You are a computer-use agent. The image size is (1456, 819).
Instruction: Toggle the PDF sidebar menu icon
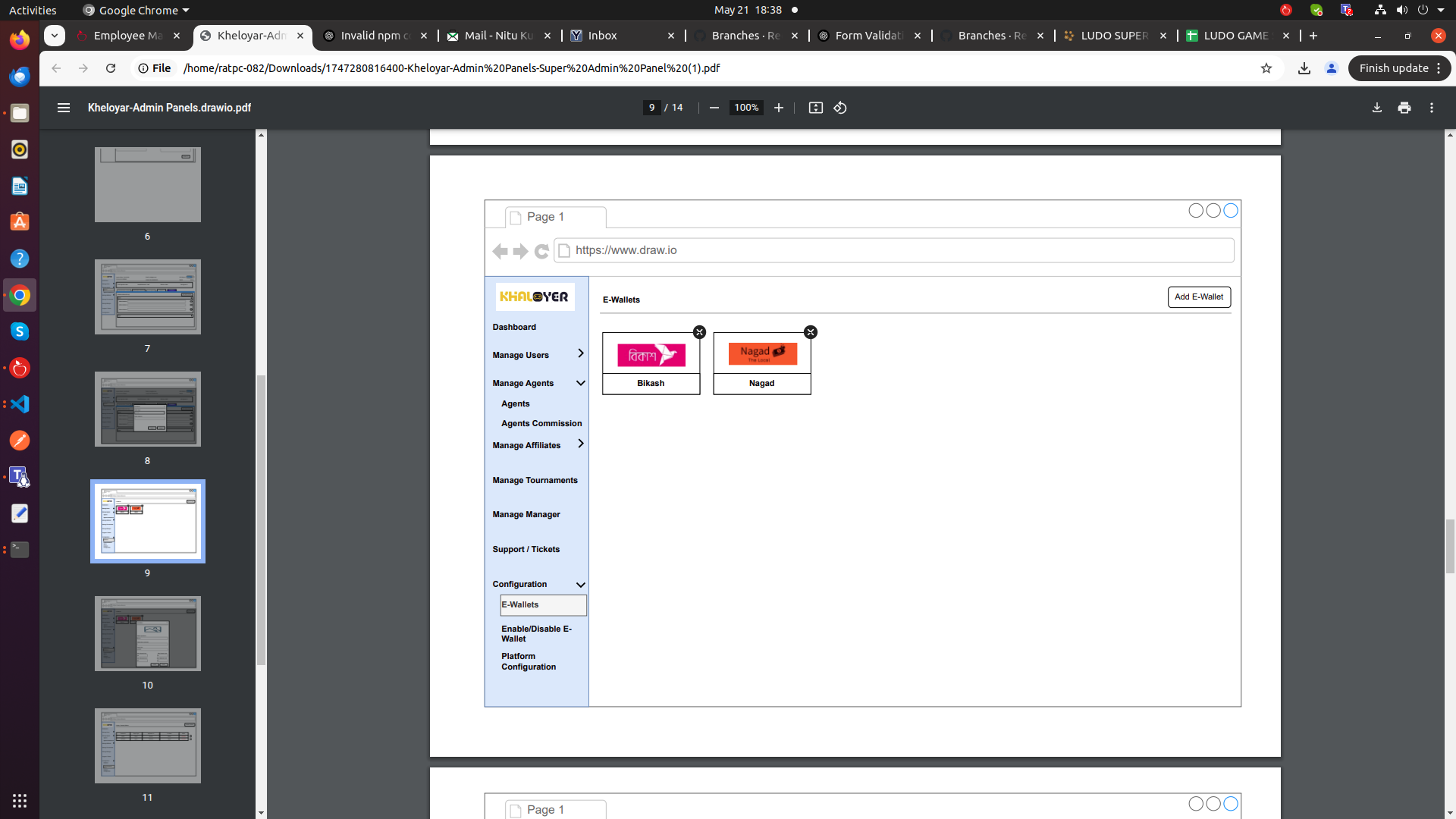click(64, 108)
